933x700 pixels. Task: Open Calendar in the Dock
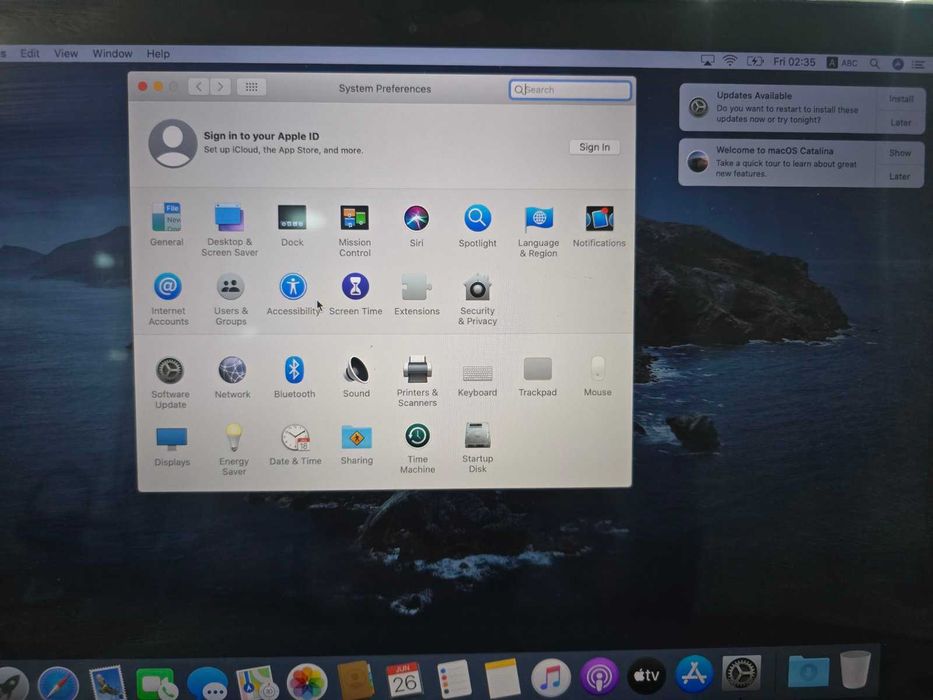pyautogui.click(x=405, y=680)
